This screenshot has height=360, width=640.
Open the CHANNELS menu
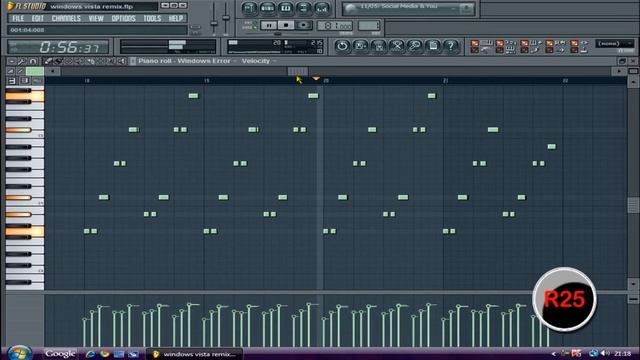(66, 18)
